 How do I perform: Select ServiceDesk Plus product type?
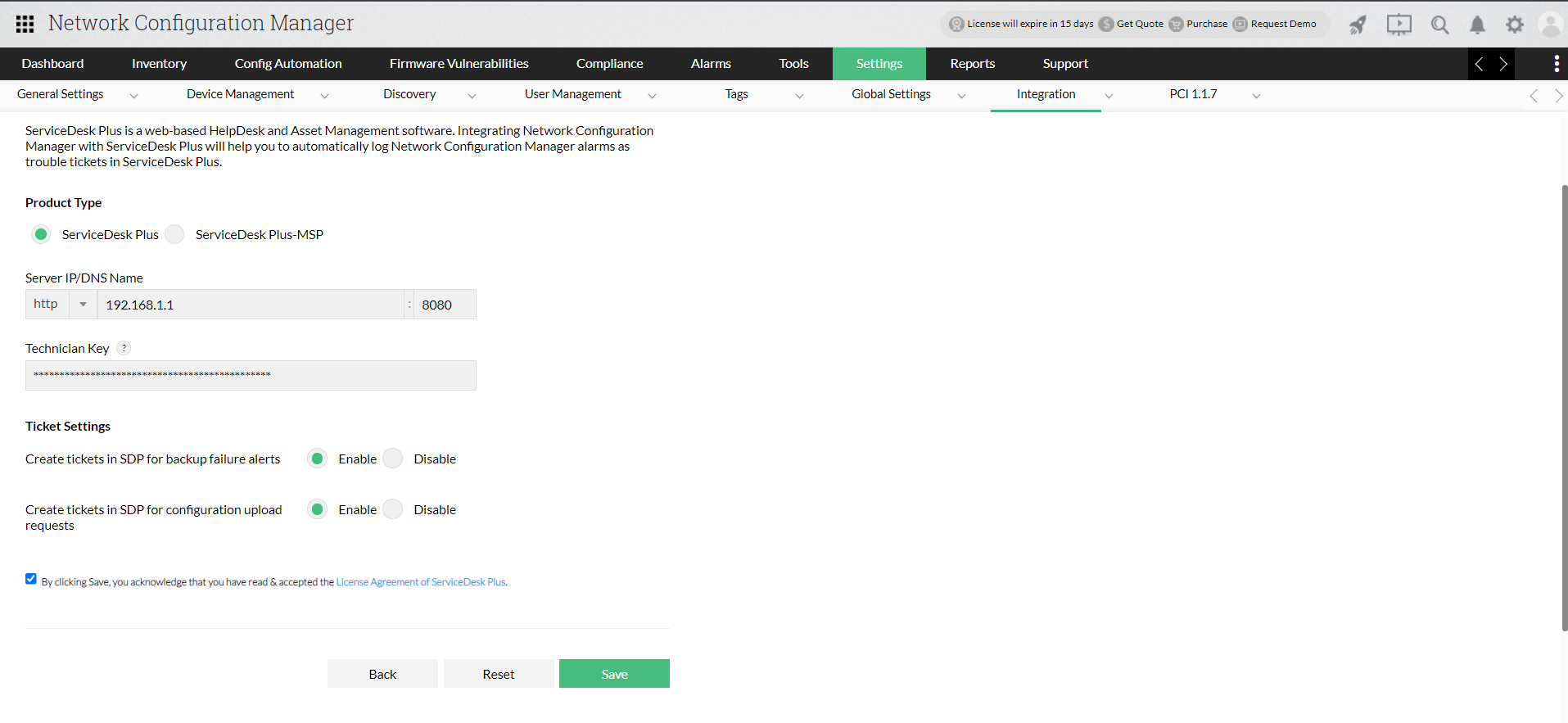(x=41, y=234)
